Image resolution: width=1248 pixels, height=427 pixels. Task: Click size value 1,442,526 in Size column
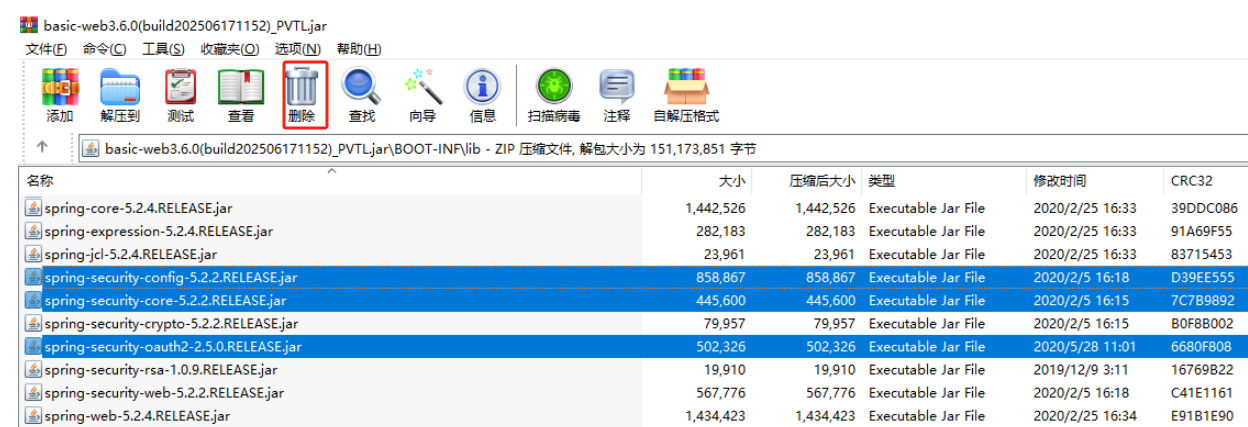[716, 208]
